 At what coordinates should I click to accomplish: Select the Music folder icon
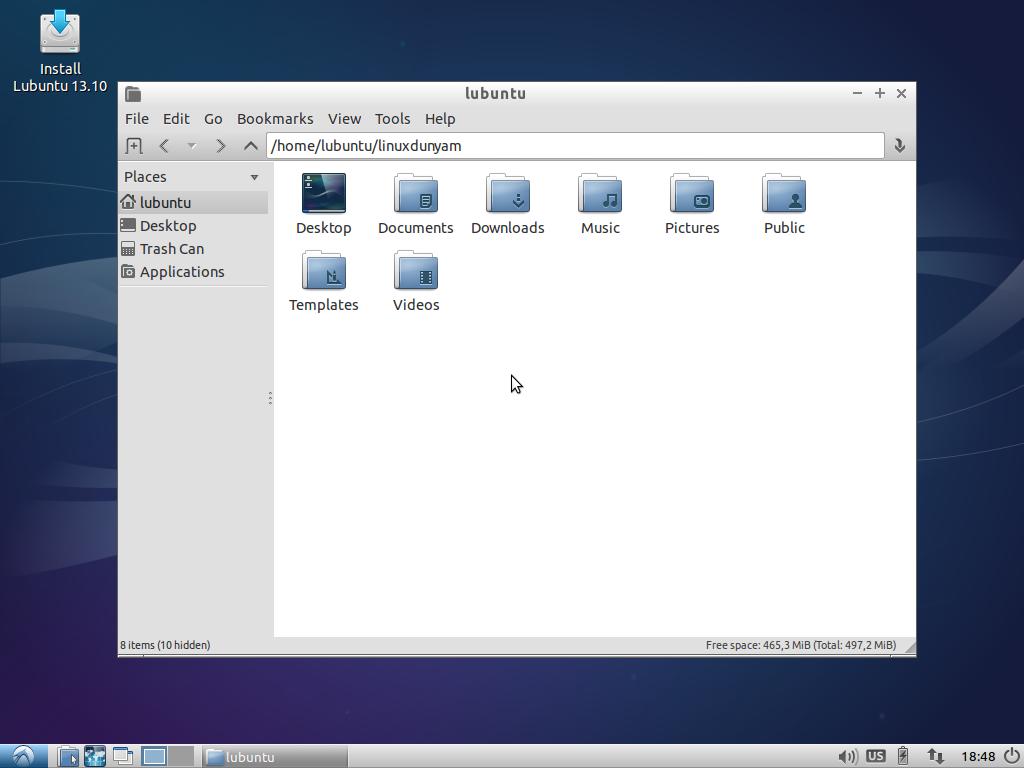[600, 194]
